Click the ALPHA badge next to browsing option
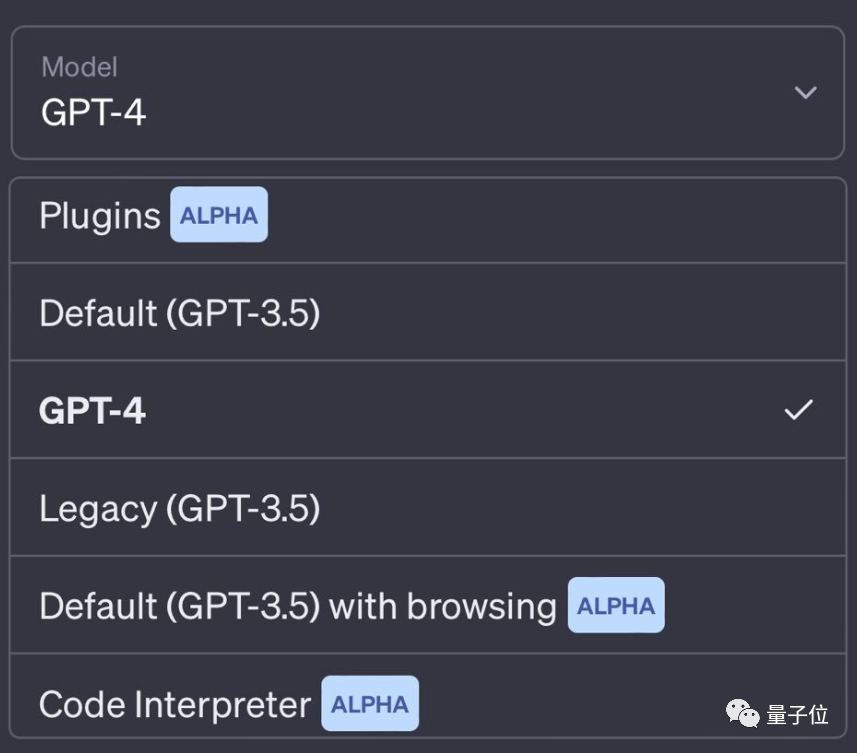 616,606
